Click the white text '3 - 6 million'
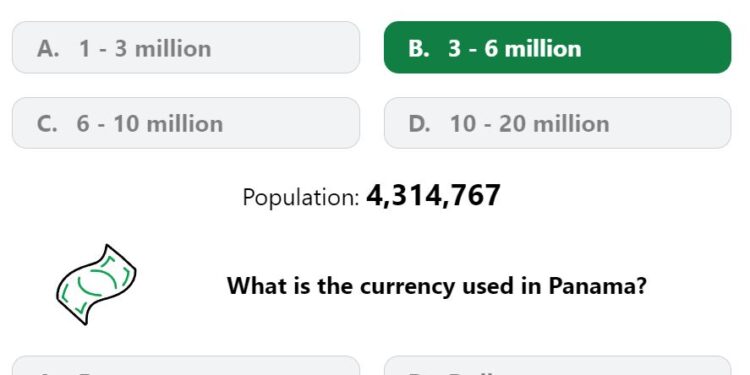The height and width of the screenshot is (375, 750). [x=515, y=48]
